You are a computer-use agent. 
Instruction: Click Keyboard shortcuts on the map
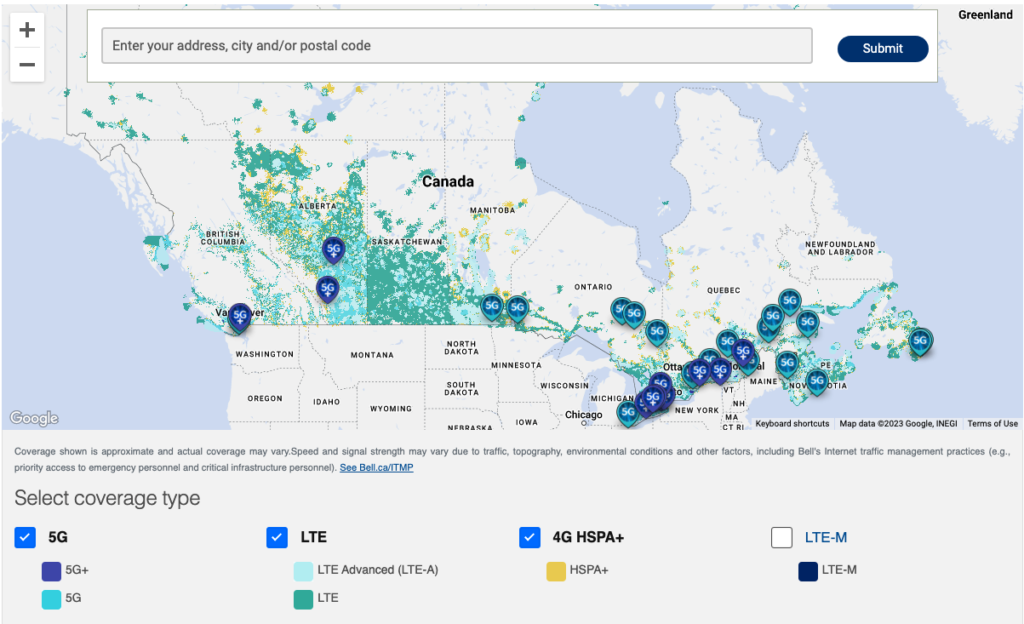792,424
